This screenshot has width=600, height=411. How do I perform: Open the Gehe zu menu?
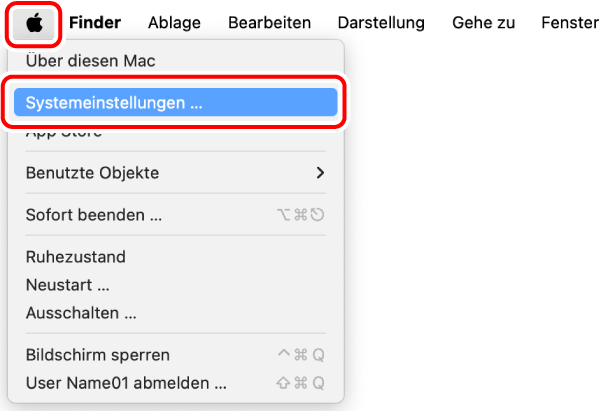(482, 22)
